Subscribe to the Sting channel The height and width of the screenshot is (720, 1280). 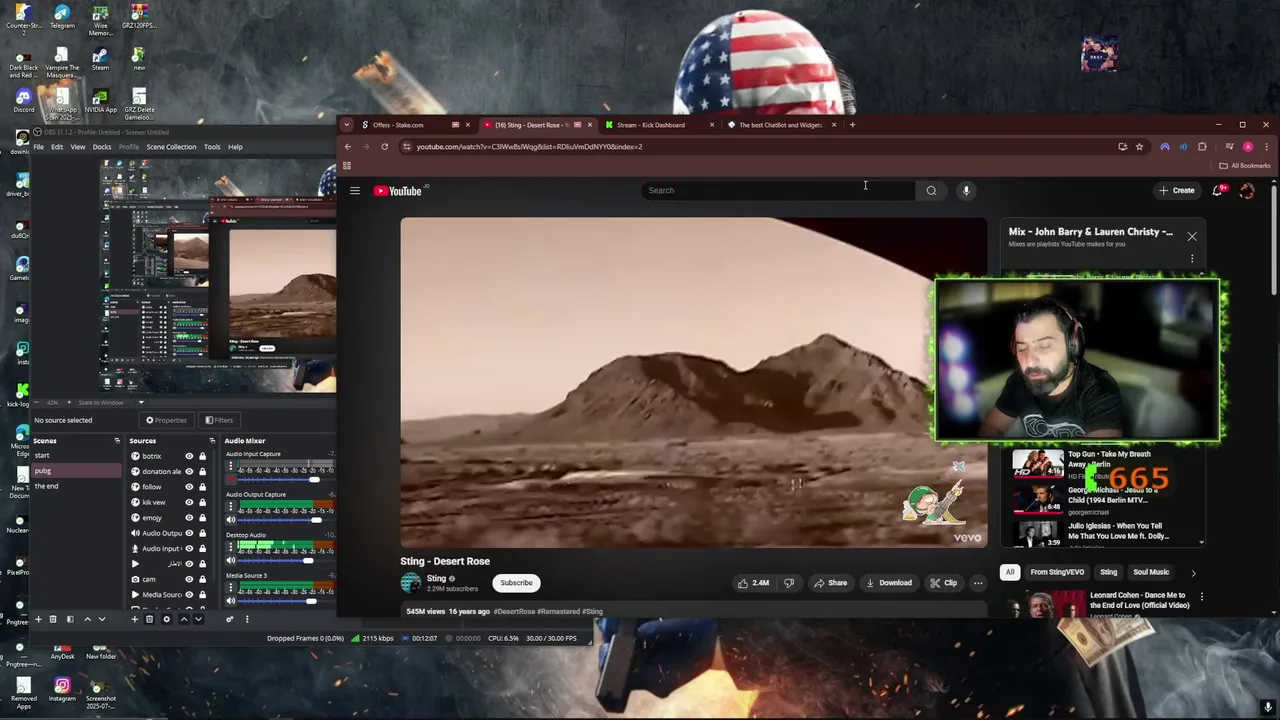[x=516, y=583]
